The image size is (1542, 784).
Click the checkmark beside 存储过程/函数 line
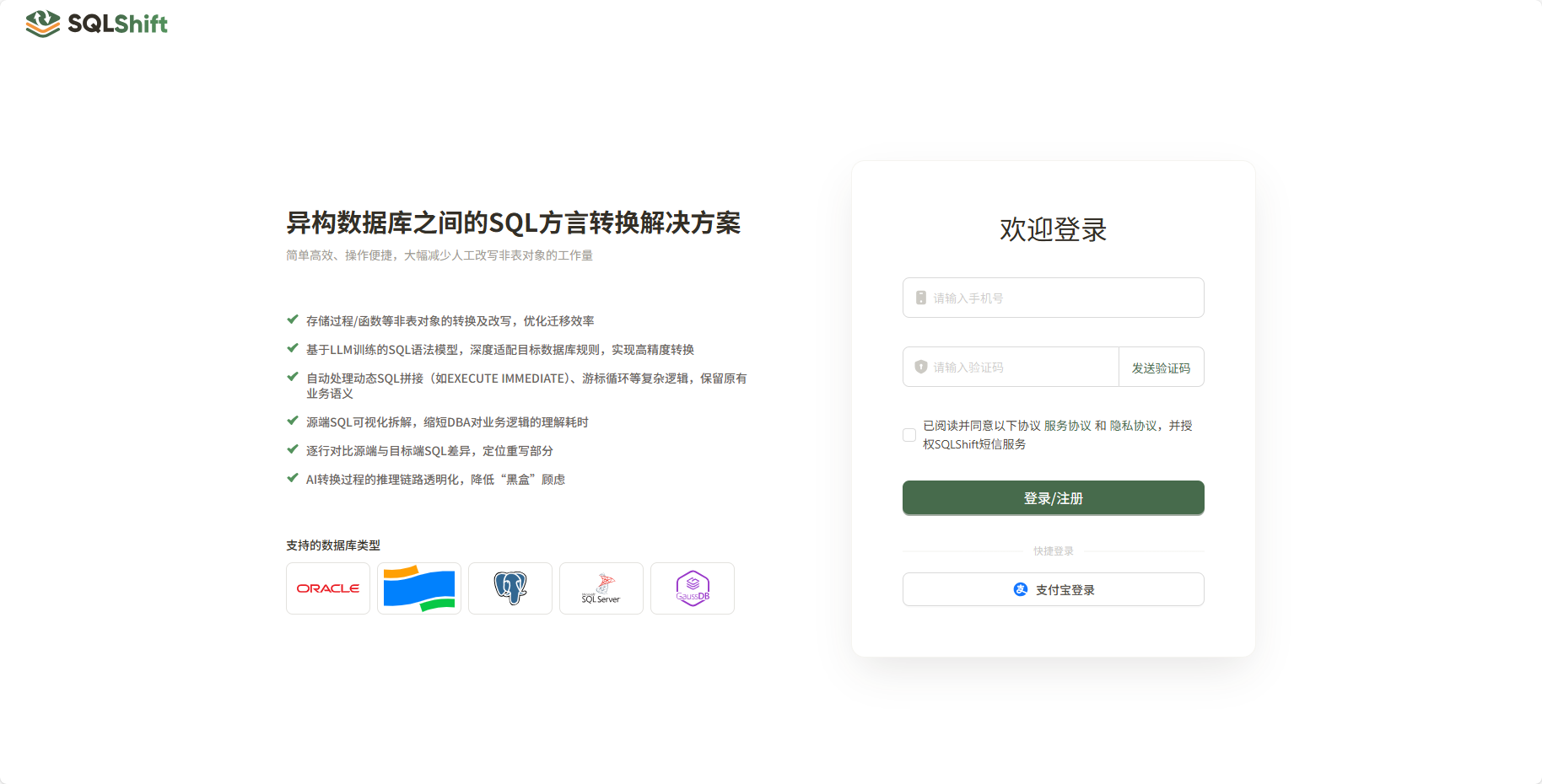[x=293, y=320]
